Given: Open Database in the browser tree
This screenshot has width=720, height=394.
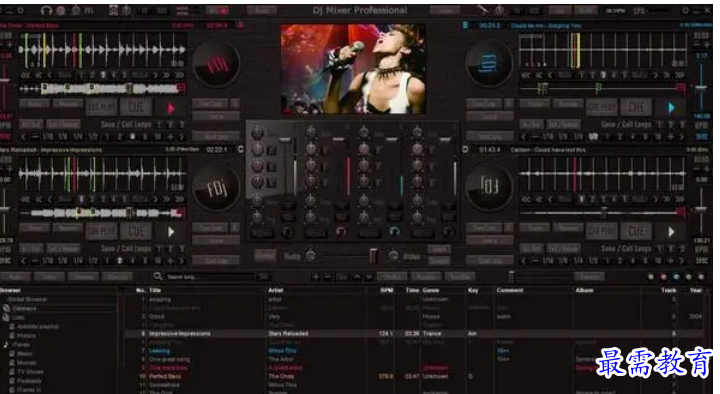Looking at the screenshot, I should click(24, 308).
